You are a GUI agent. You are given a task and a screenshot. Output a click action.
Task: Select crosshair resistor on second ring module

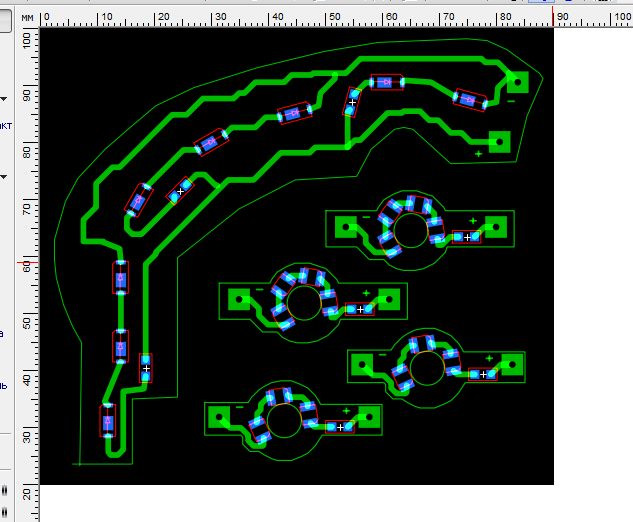tap(360, 309)
